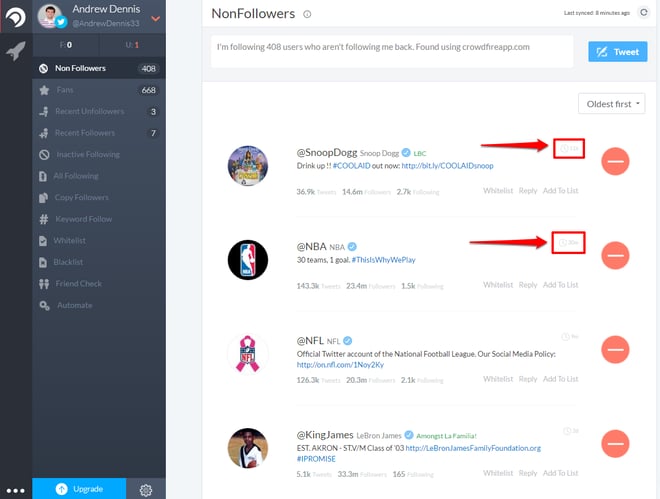
Task: Open the settings gear icon
Action: point(146,490)
